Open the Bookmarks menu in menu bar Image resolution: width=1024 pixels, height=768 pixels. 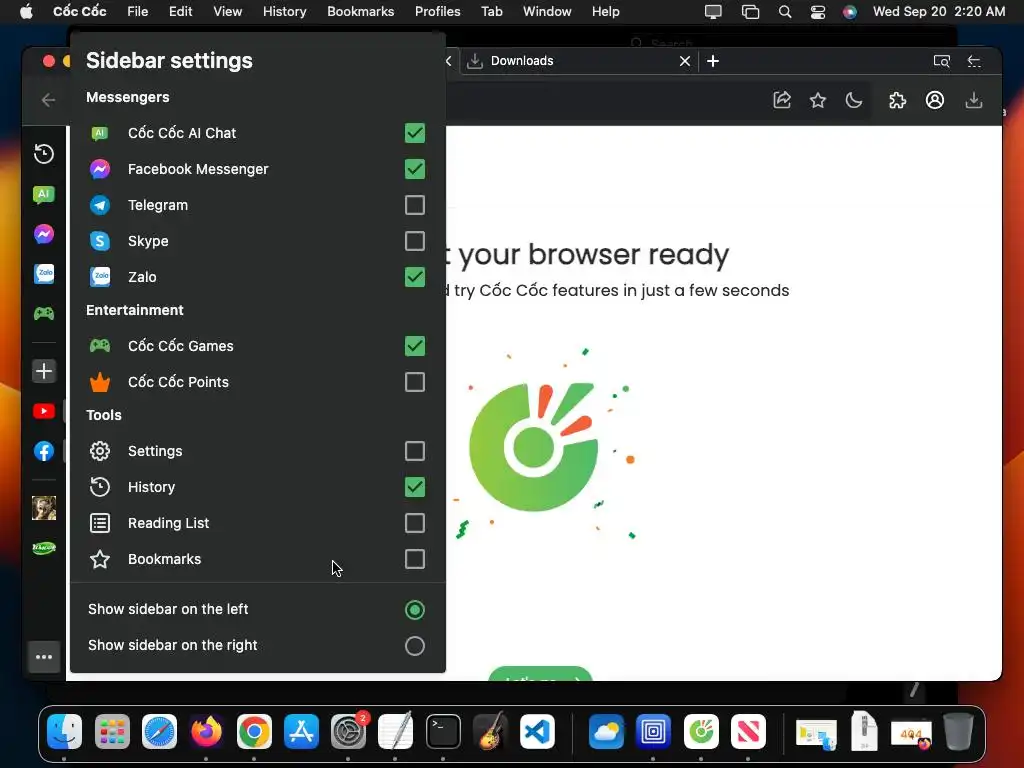(x=360, y=11)
